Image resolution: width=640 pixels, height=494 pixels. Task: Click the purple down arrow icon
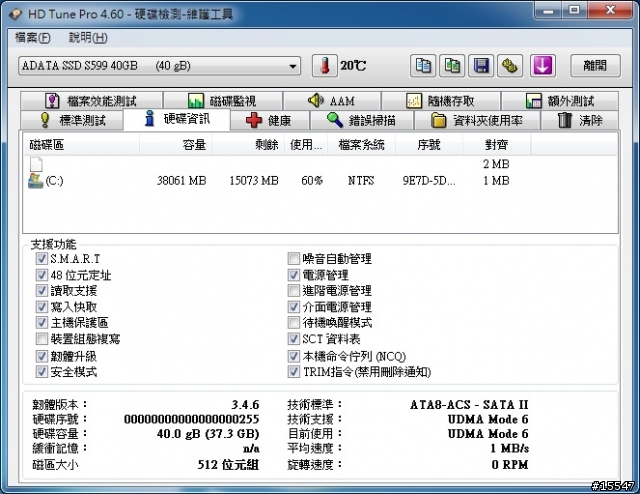click(x=542, y=66)
